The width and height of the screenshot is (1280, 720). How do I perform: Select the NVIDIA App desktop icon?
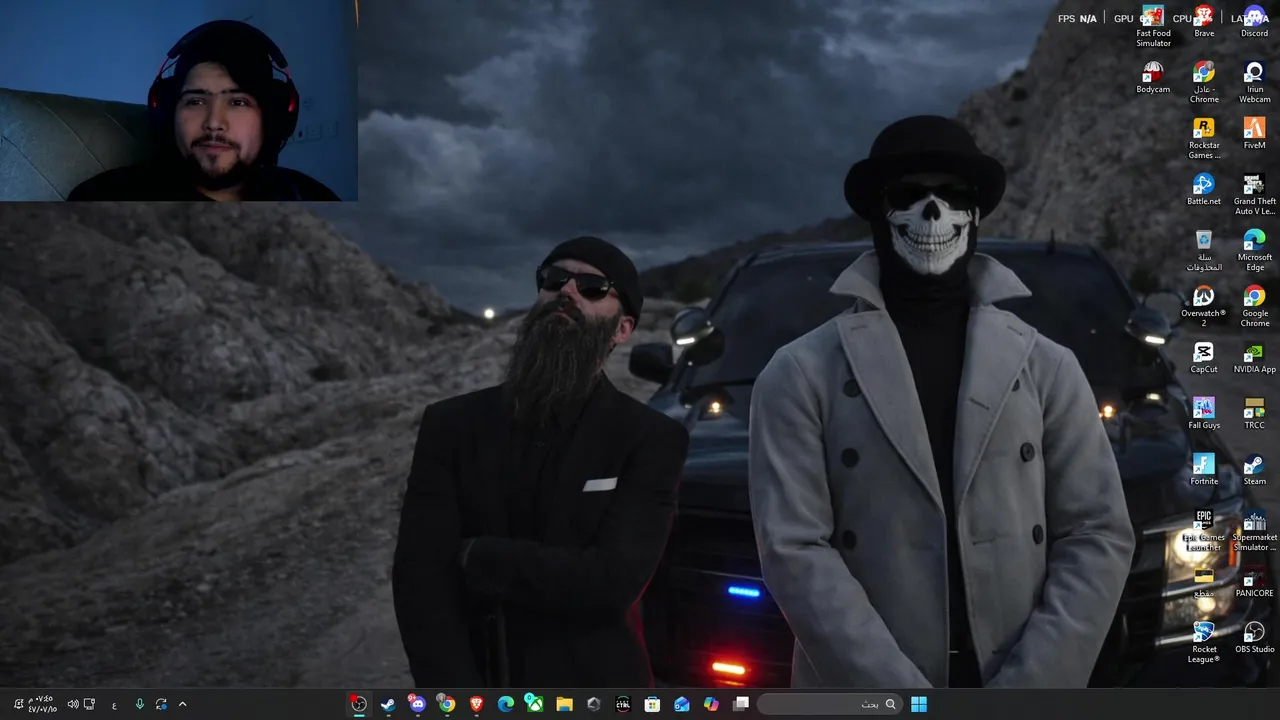1254,358
